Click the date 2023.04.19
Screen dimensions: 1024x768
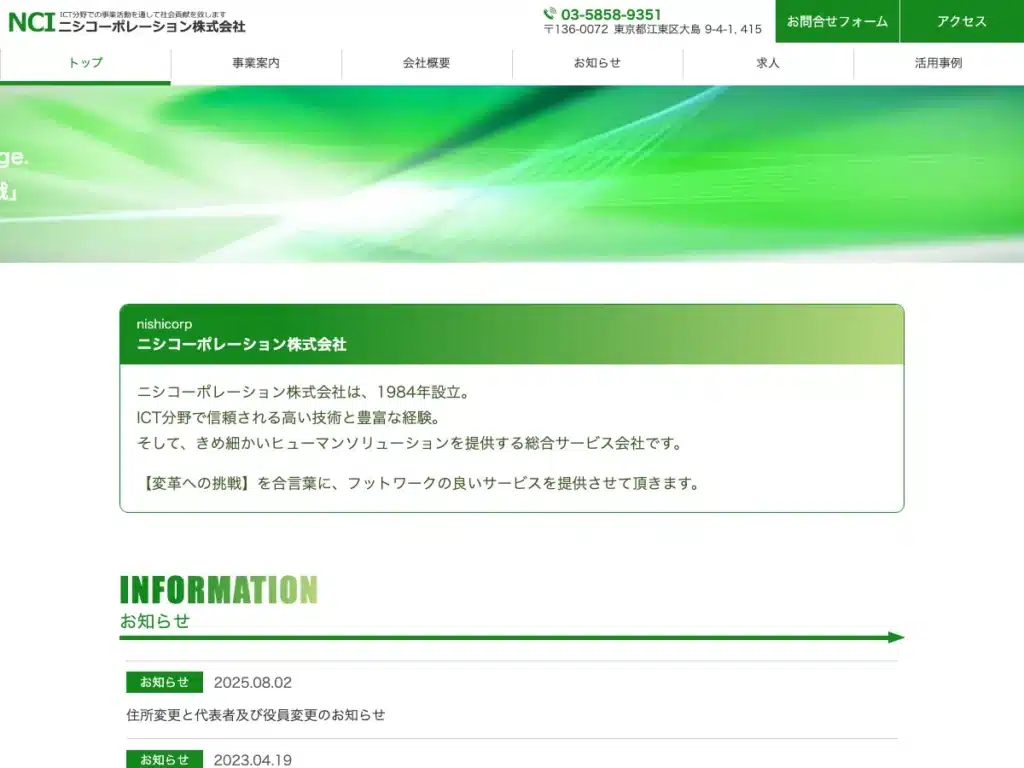pyautogui.click(x=253, y=760)
